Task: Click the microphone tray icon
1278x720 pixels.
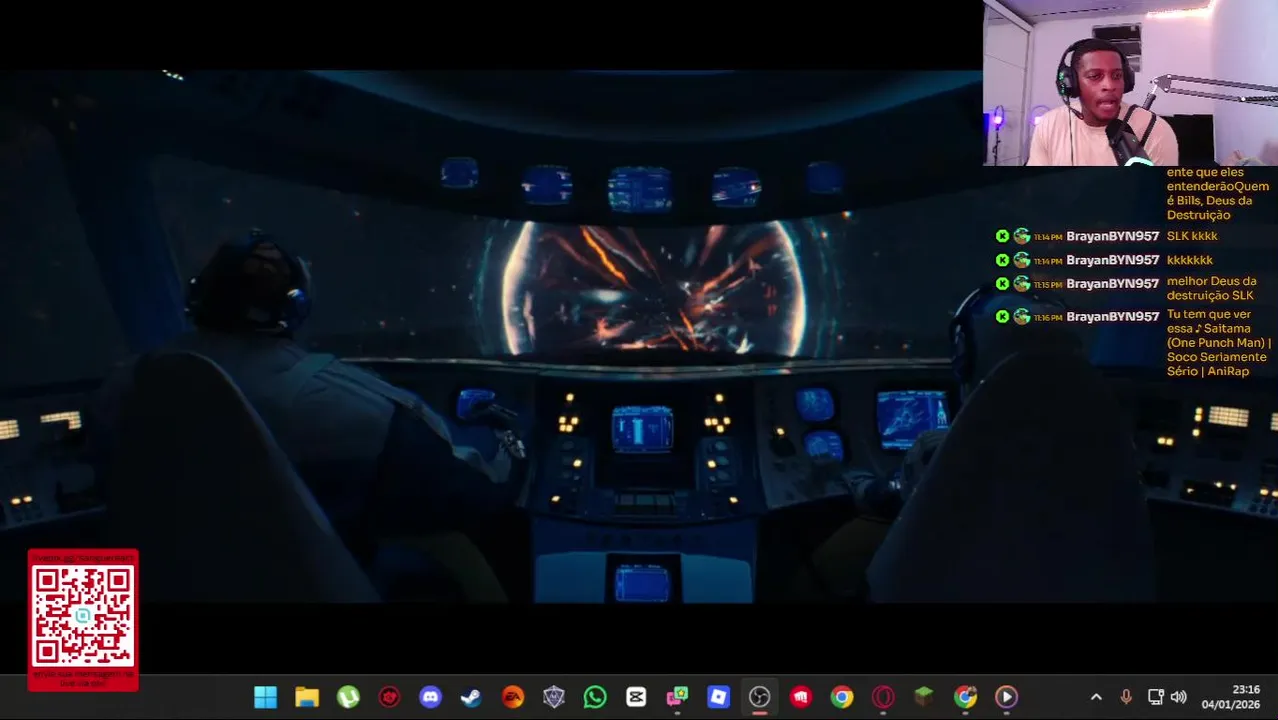Action: tap(1126, 697)
